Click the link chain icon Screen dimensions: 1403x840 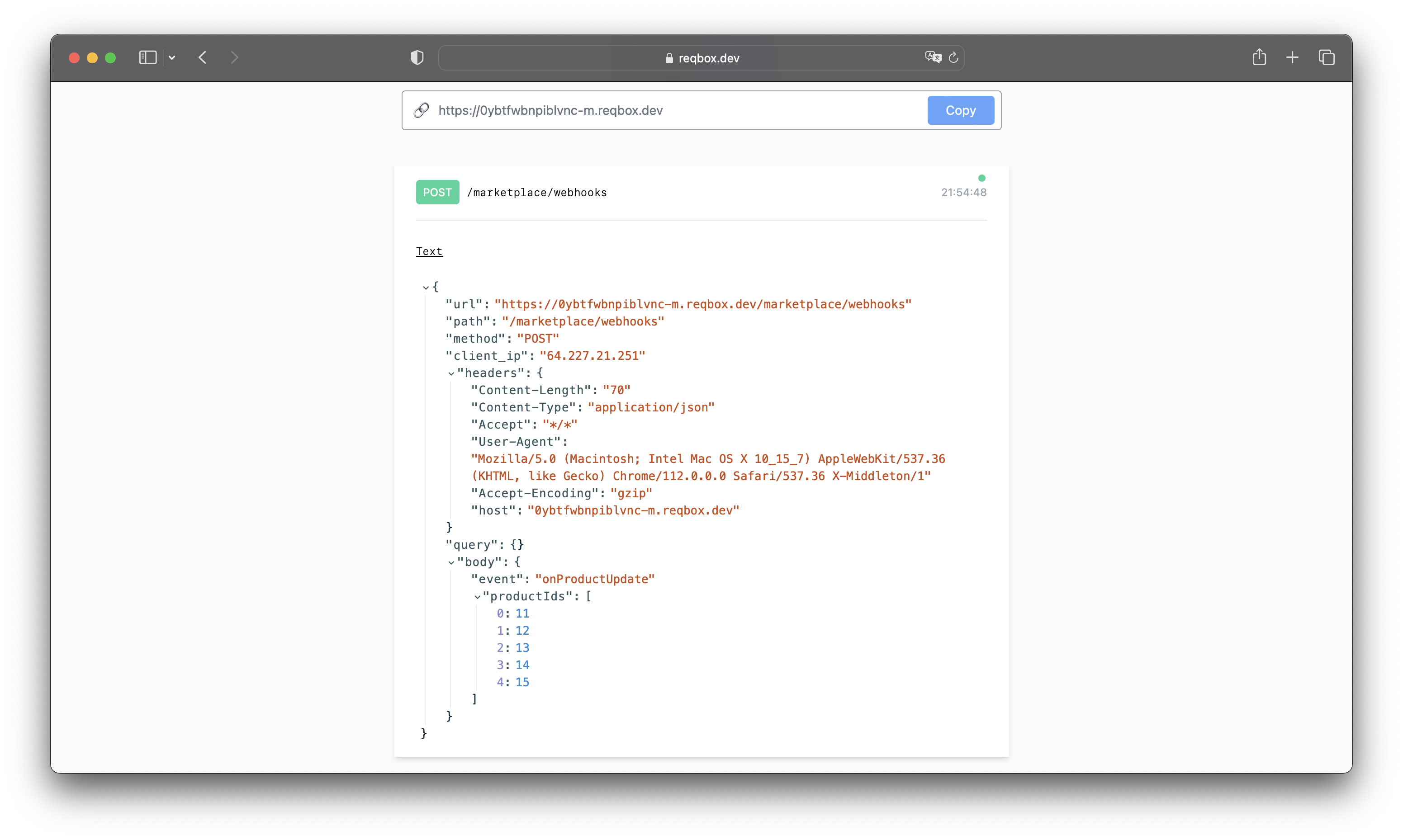point(421,110)
